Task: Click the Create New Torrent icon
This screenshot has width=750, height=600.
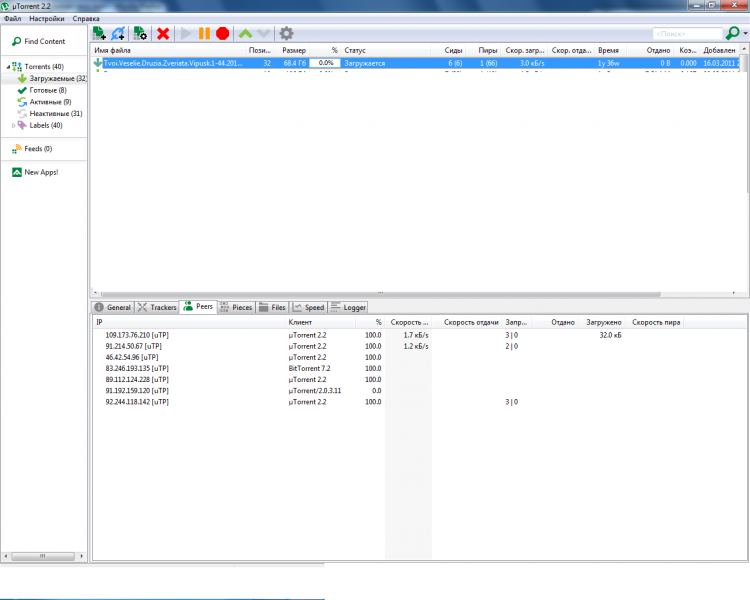Action: [x=140, y=33]
